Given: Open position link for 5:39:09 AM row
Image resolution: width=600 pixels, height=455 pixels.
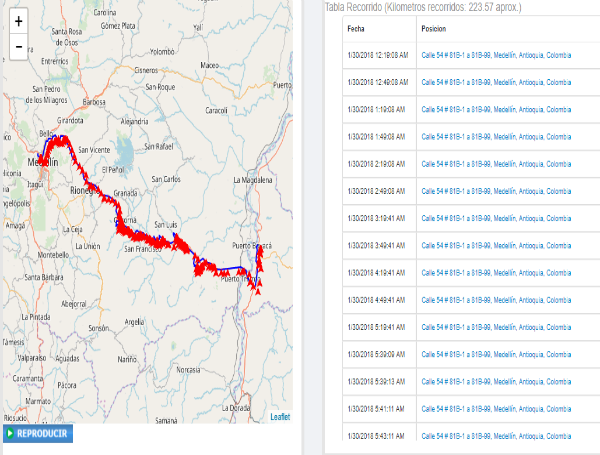Looking at the screenshot, I should coord(496,353).
